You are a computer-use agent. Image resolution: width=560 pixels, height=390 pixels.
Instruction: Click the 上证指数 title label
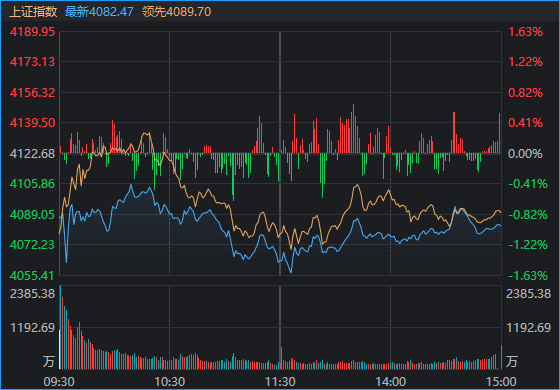click(33, 12)
